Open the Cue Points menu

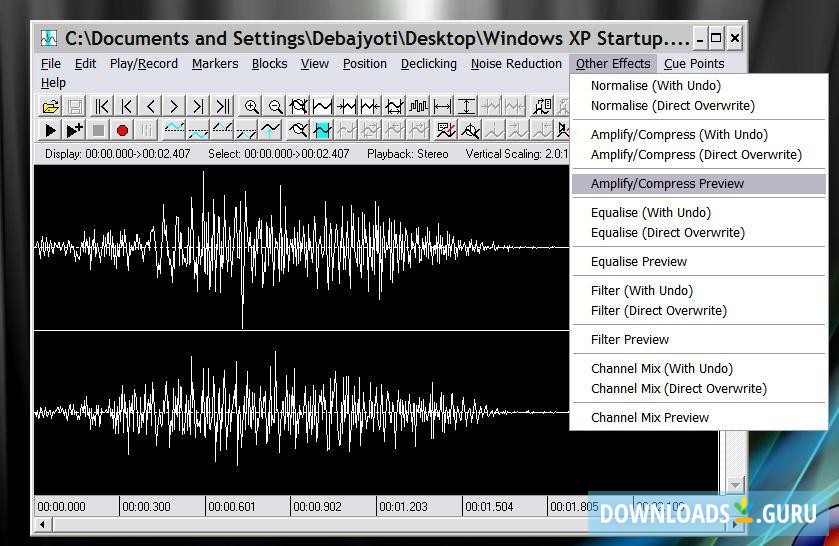694,64
